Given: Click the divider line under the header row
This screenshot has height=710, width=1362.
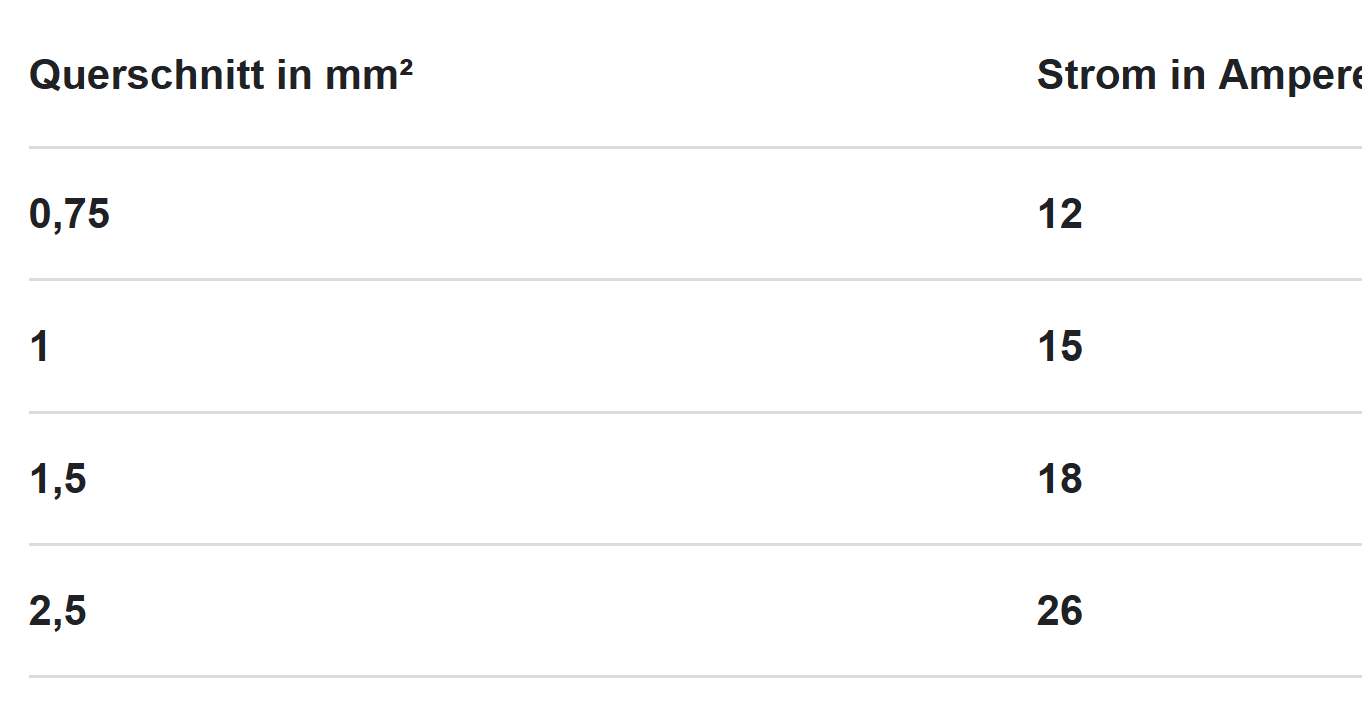Looking at the screenshot, I should (695, 147).
